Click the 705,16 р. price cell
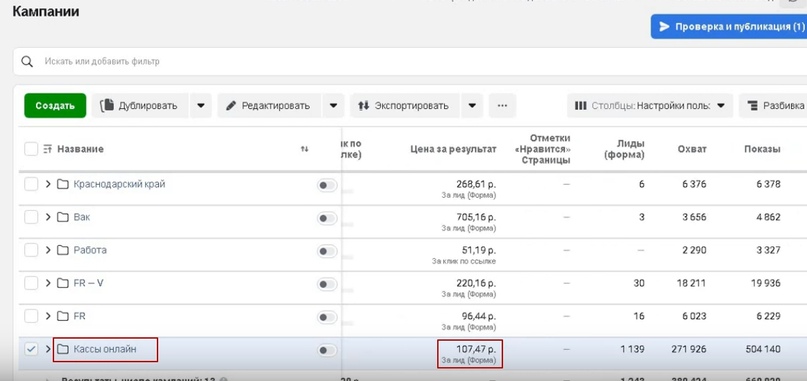This screenshot has height=381, width=807. point(476,217)
